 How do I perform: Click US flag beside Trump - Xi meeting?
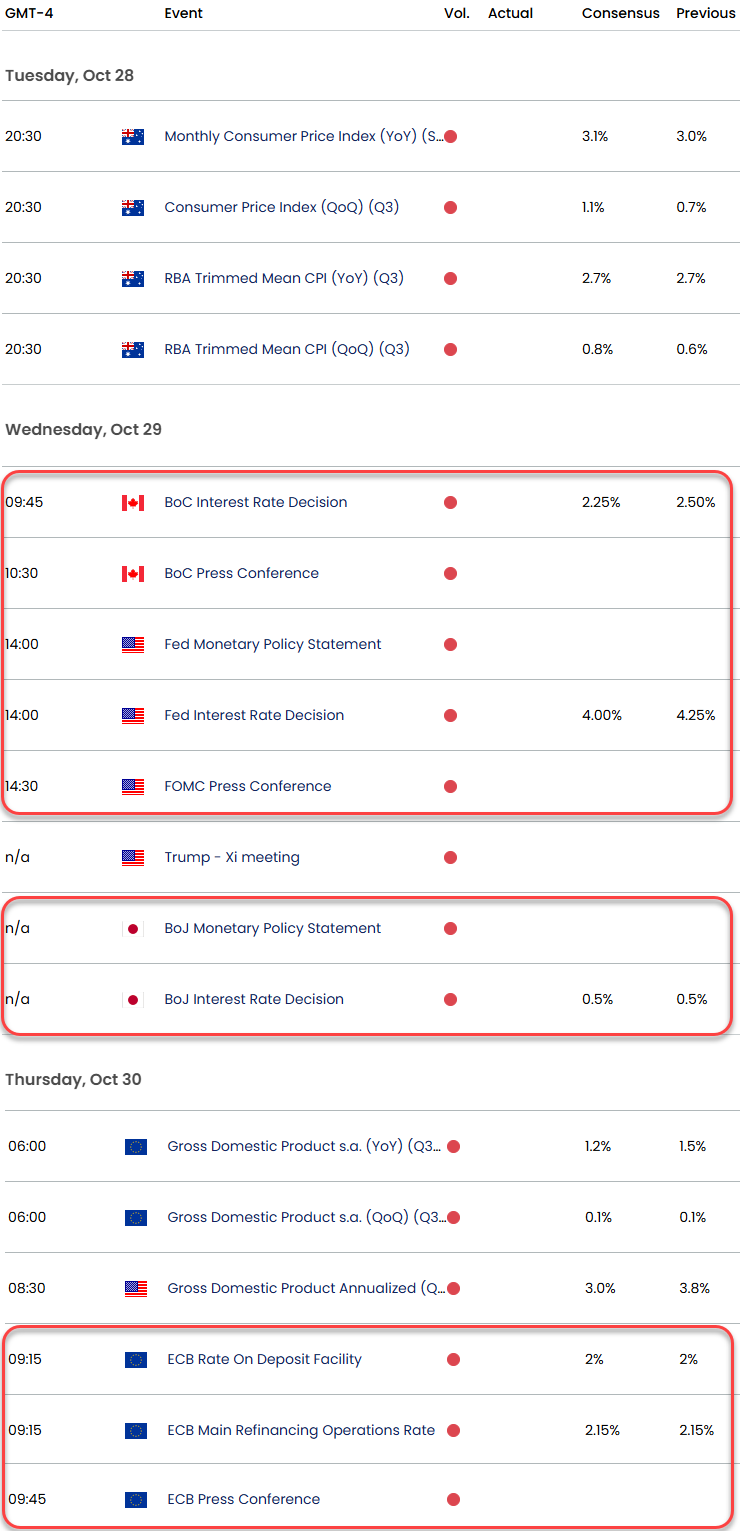132,858
